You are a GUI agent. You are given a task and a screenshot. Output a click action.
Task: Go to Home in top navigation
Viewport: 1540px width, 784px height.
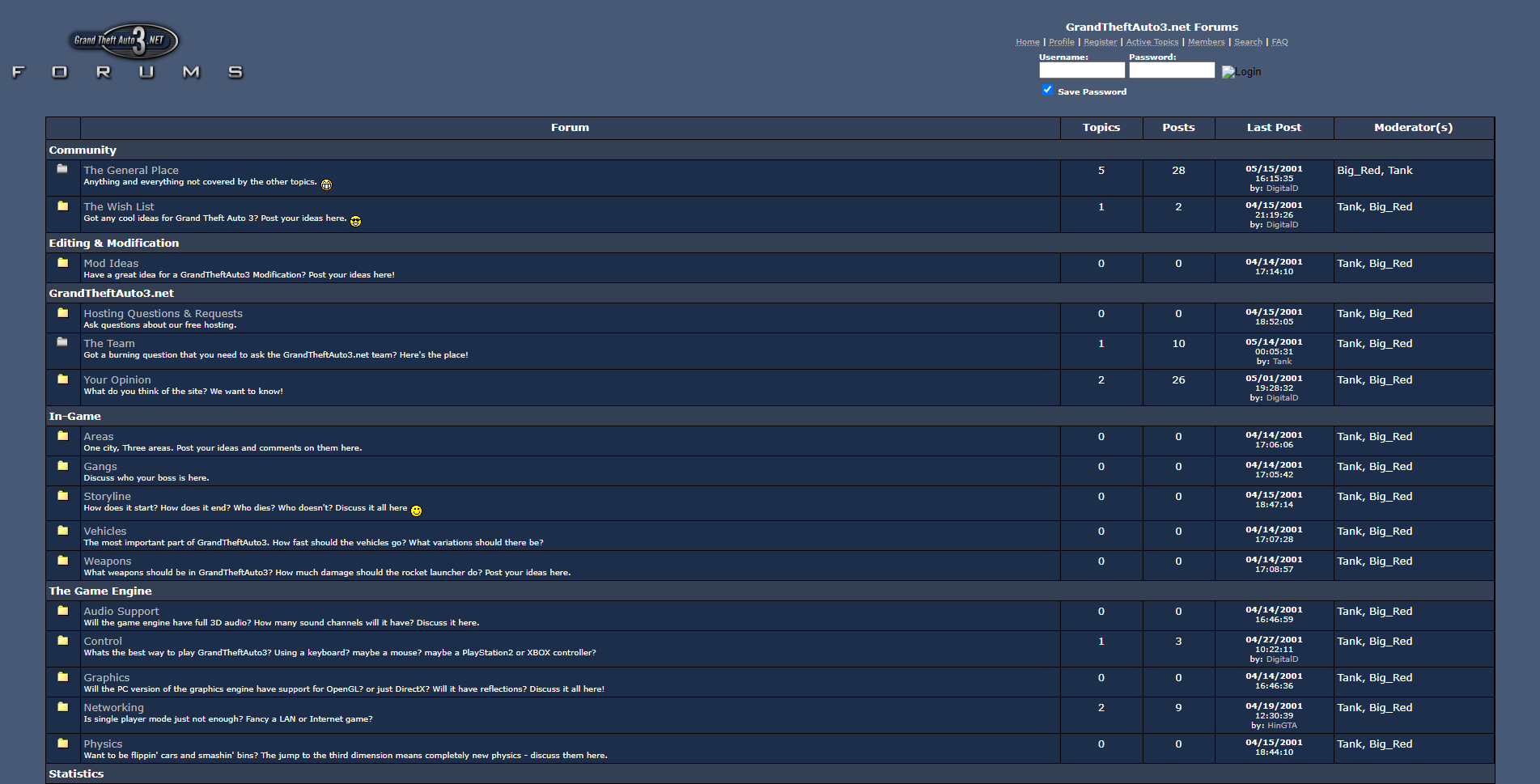point(1028,42)
